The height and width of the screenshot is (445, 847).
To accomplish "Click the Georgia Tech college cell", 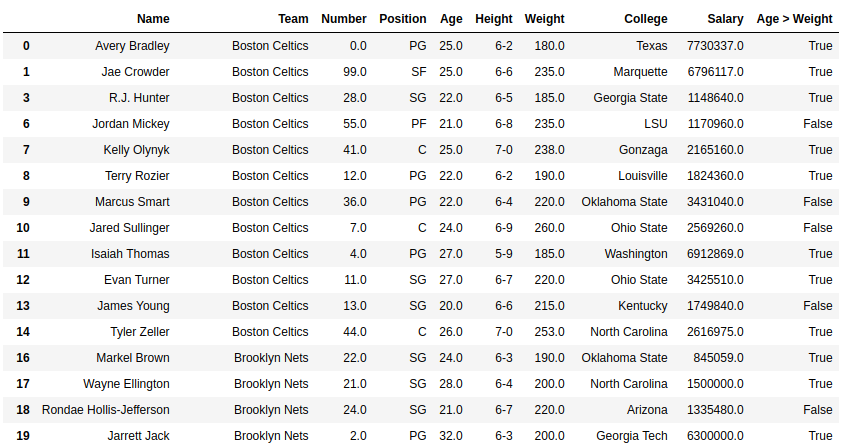I will 631,436.
